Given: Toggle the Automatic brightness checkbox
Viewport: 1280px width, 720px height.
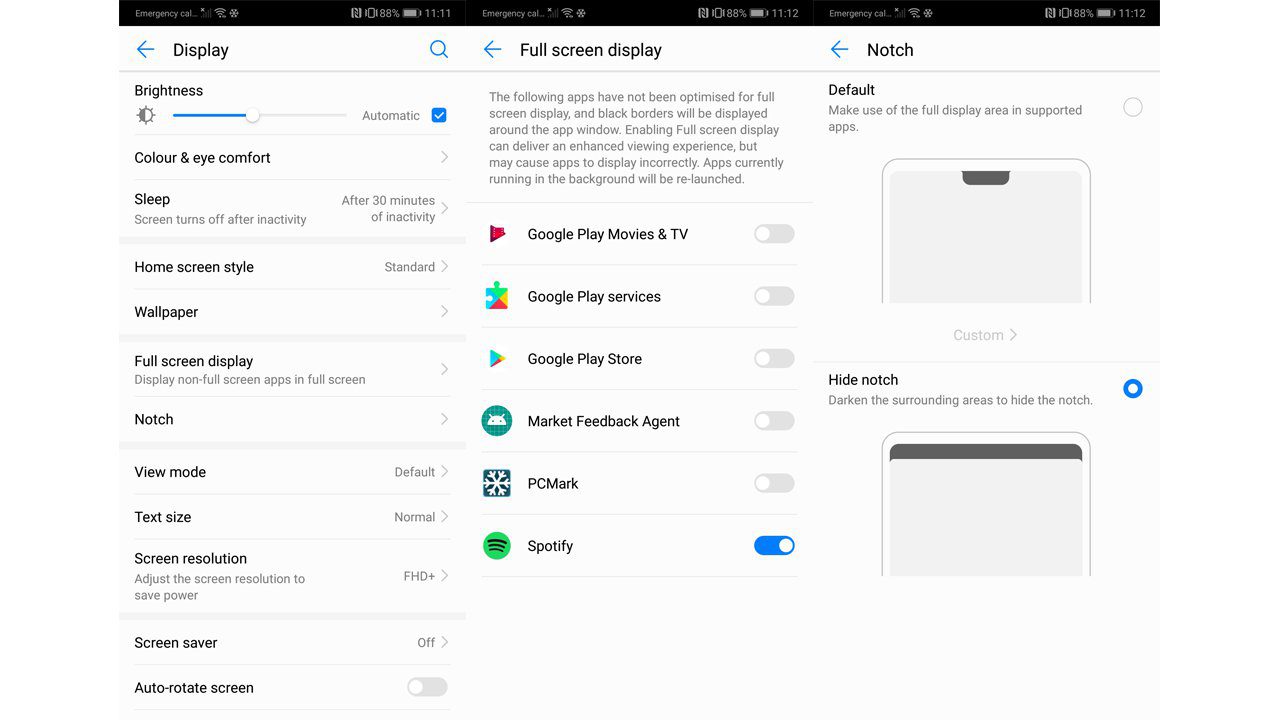Looking at the screenshot, I should coord(439,115).
